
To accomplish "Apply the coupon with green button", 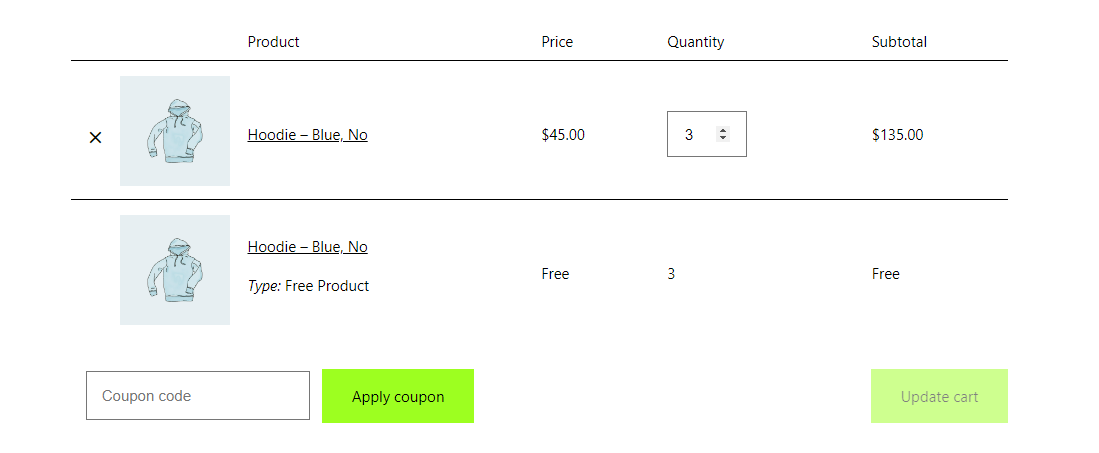I will tap(397, 396).
